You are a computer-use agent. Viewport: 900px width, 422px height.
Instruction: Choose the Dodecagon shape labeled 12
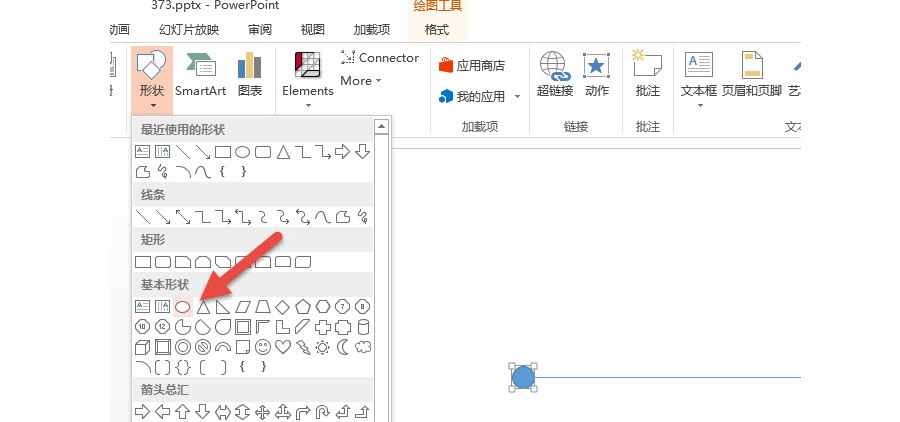(162, 327)
